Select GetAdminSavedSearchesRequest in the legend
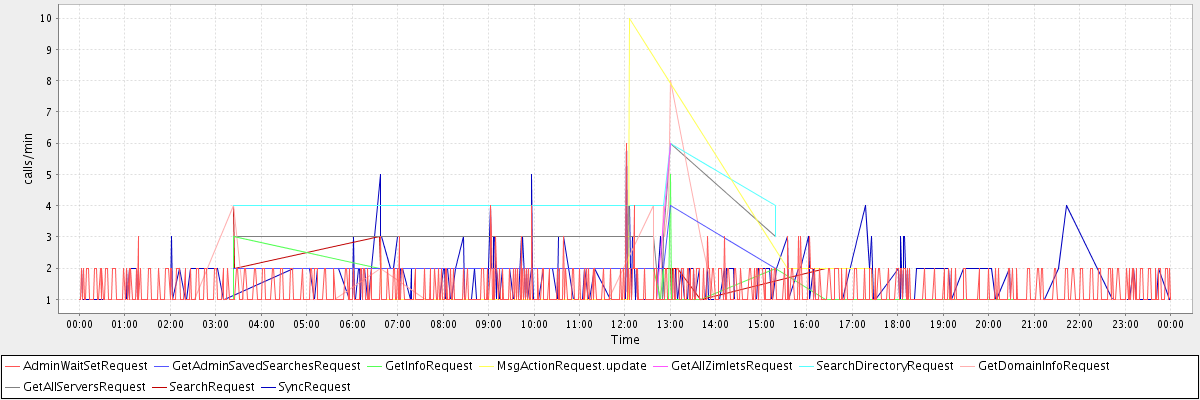Image resolution: width=1200 pixels, height=400 pixels. coord(265,366)
